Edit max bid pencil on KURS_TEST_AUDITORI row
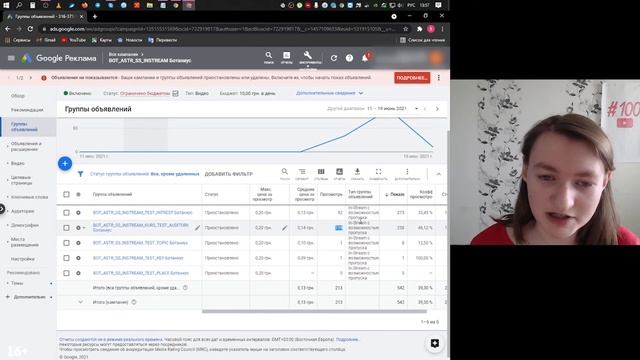The width and height of the screenshot is (640, 360). click(284, 228)
